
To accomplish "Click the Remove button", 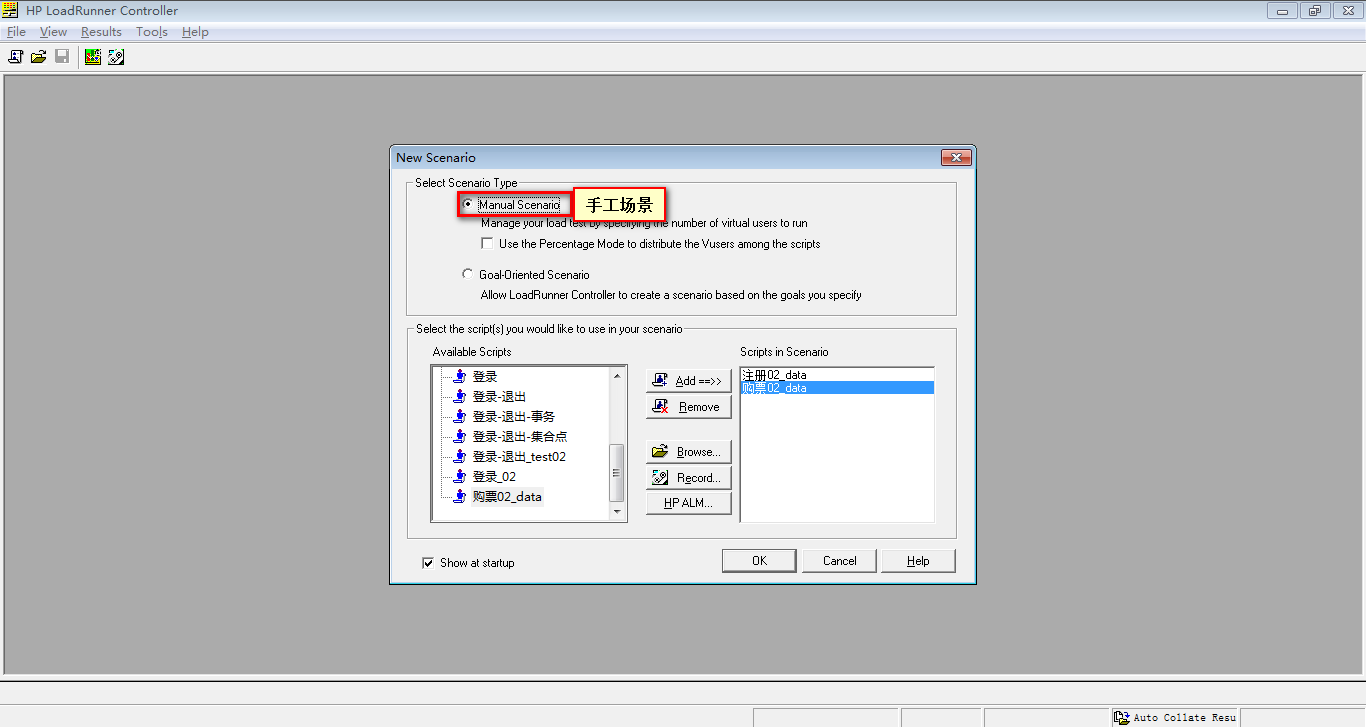I will (x=689, y=407).
